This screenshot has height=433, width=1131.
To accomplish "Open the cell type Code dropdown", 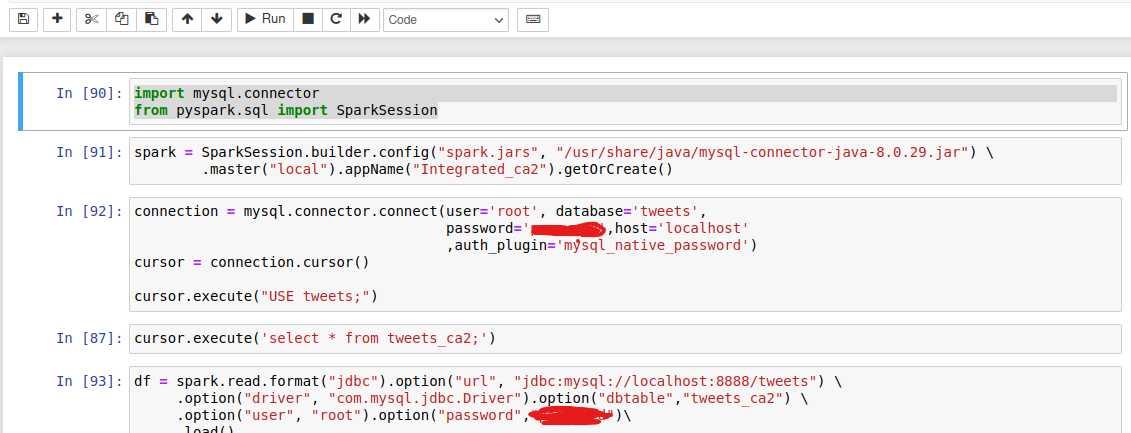I will pyautogui.click(x=446, y=20).
